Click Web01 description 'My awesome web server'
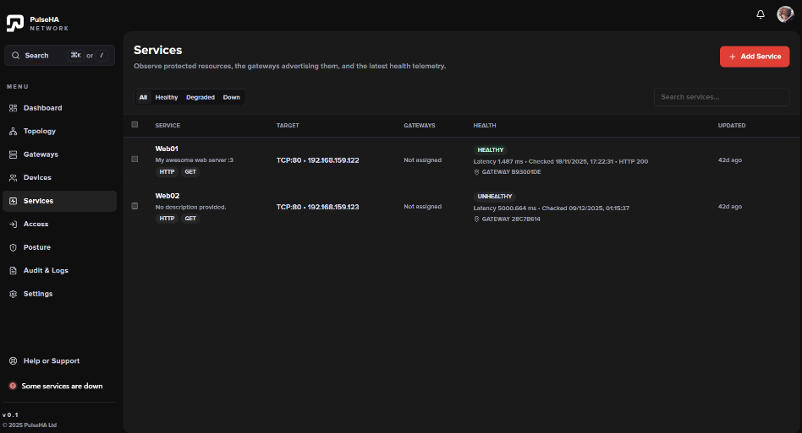Image resolution: width=802 pixels, height=433 pixels. click(x=194, y=161)
